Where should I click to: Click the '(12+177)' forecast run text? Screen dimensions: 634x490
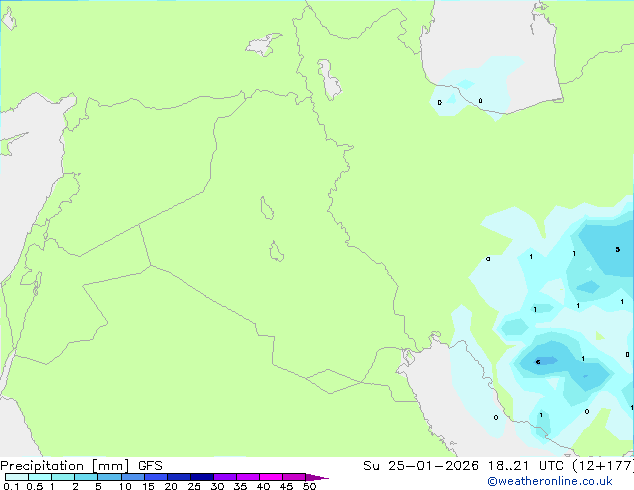603,466
